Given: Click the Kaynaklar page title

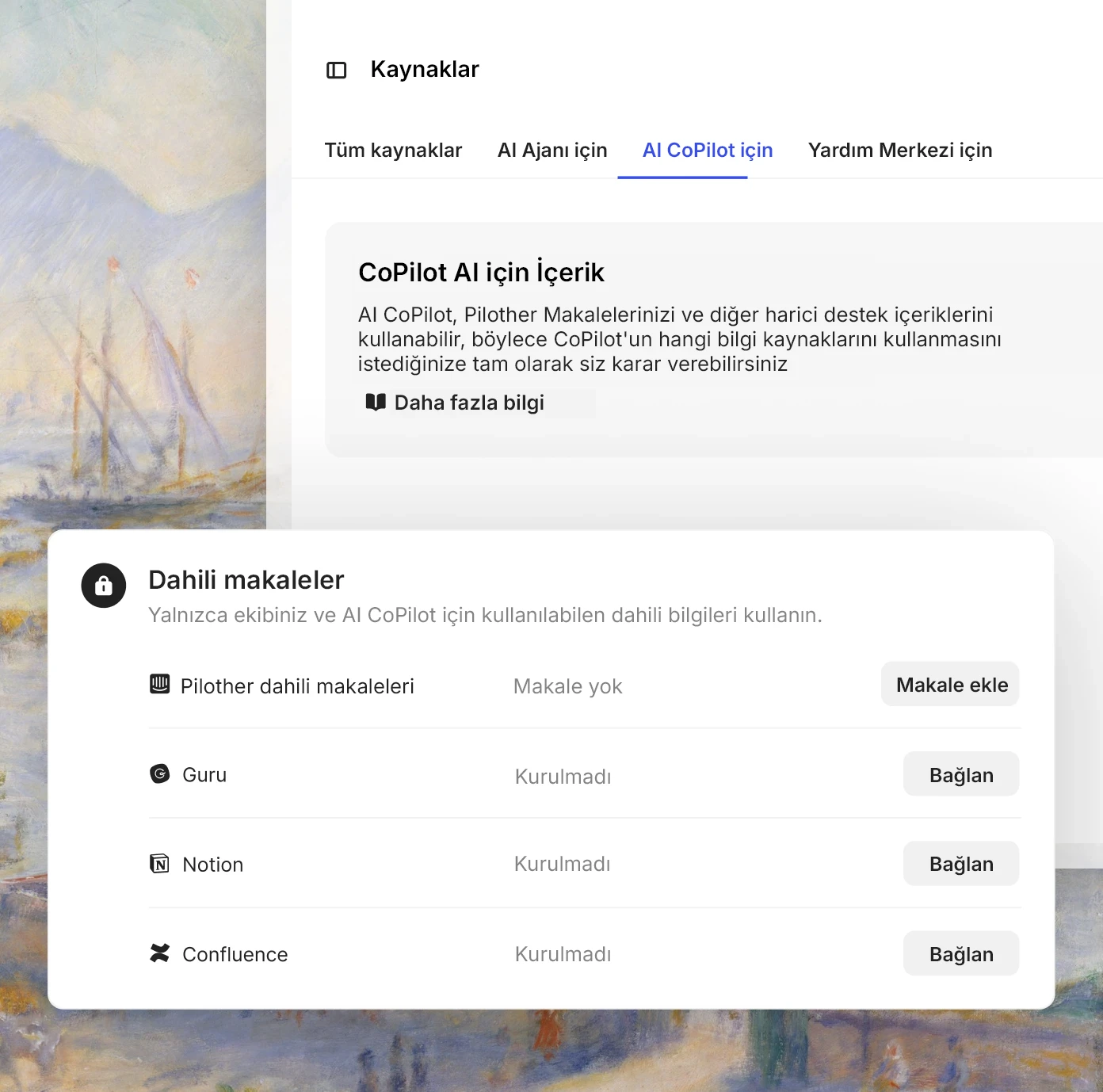Looking at the screenshot, I should [425, 69].
